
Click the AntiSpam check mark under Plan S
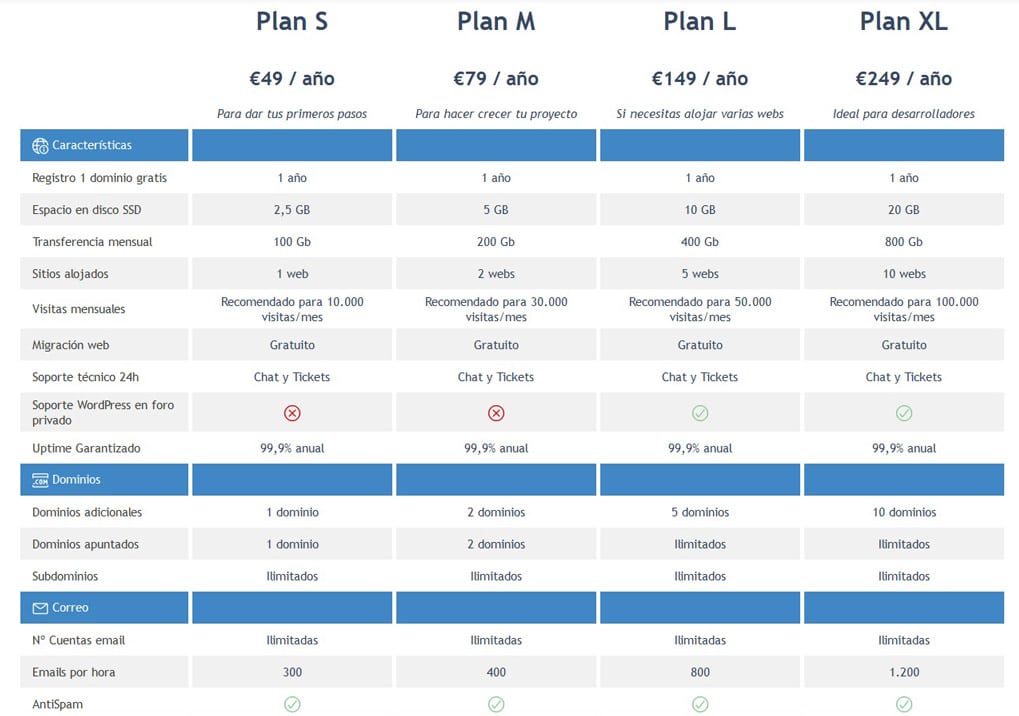pos(292,704)
